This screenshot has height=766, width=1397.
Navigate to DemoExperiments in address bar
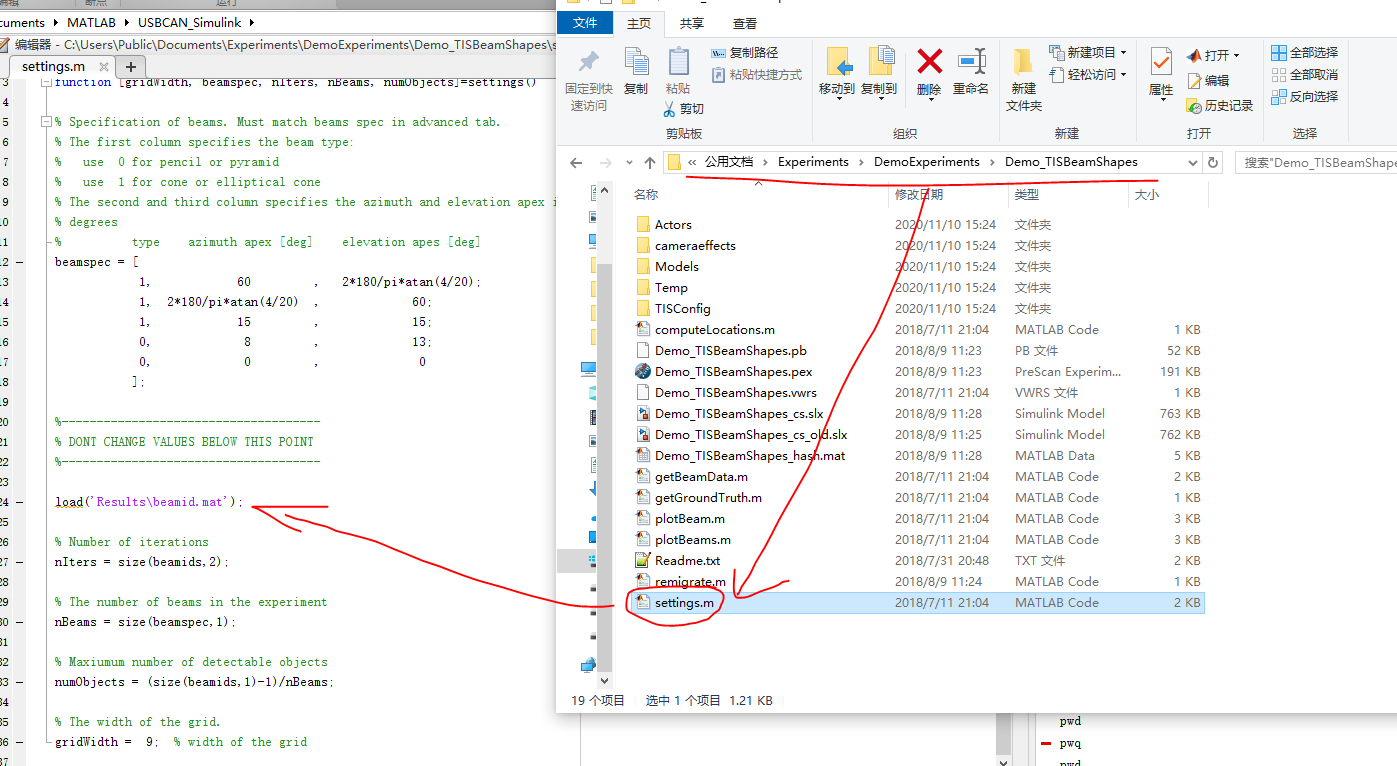(x=927, y=162)
